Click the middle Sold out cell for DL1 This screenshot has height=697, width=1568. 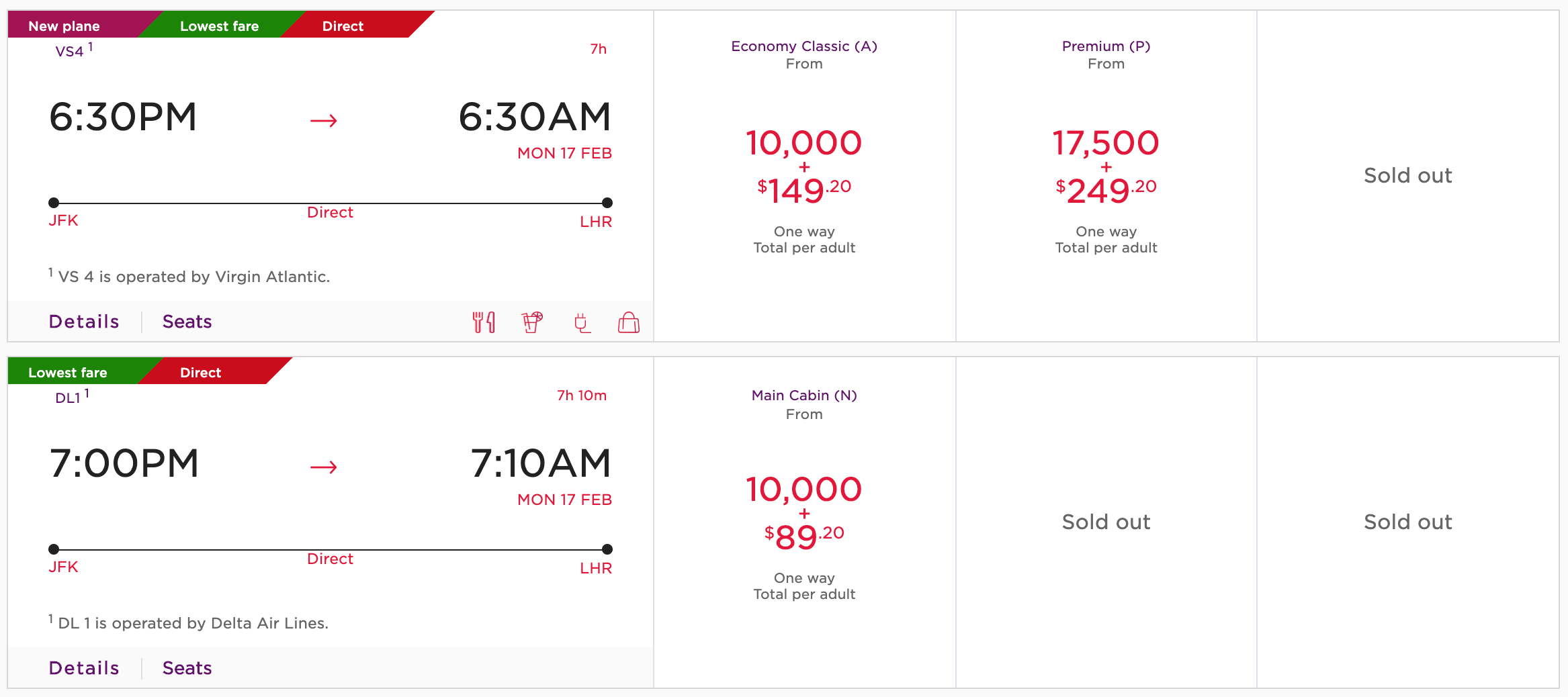point(1106,522)
